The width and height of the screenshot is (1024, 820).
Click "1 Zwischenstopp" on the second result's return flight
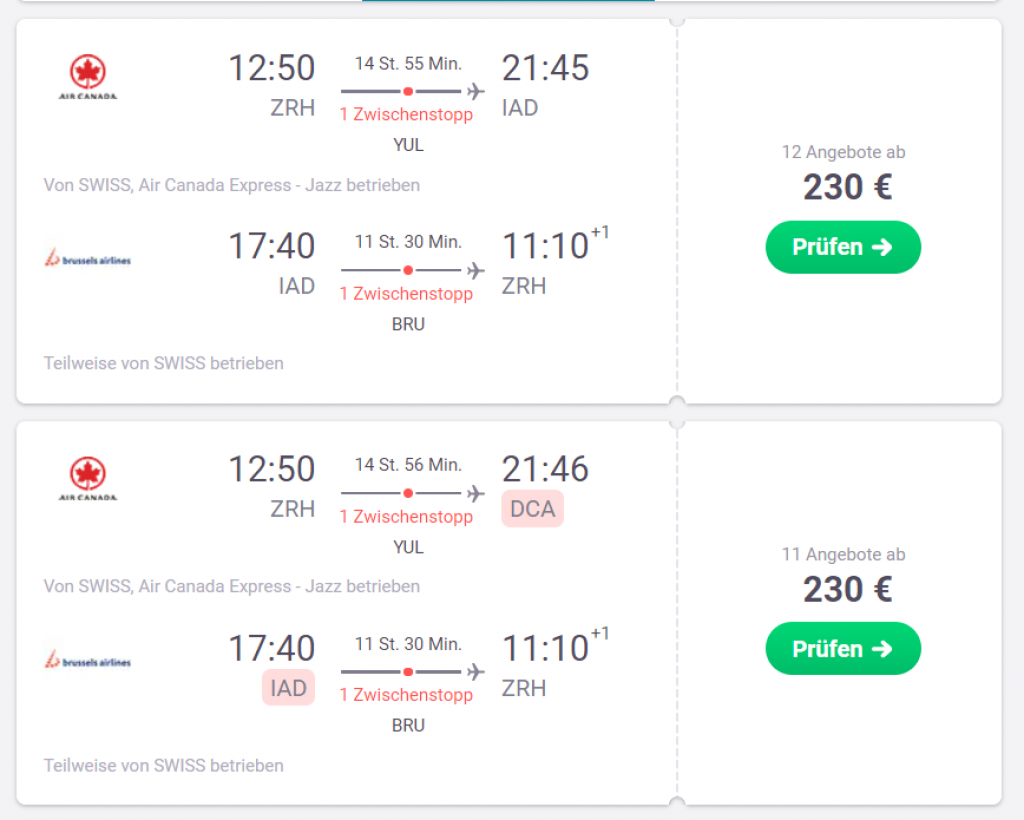point(406,695)
